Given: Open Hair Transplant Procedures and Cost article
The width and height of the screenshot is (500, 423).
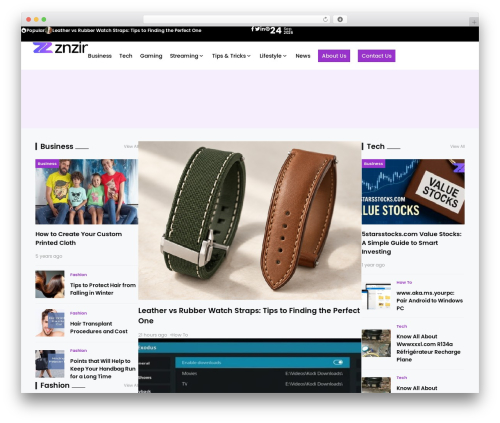Looking at the screenshot, I should coord(99,327).
